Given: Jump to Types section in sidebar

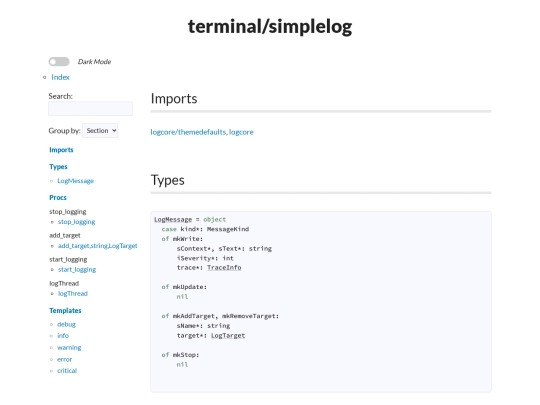Looking at the screenshot, I should point(58,167).
